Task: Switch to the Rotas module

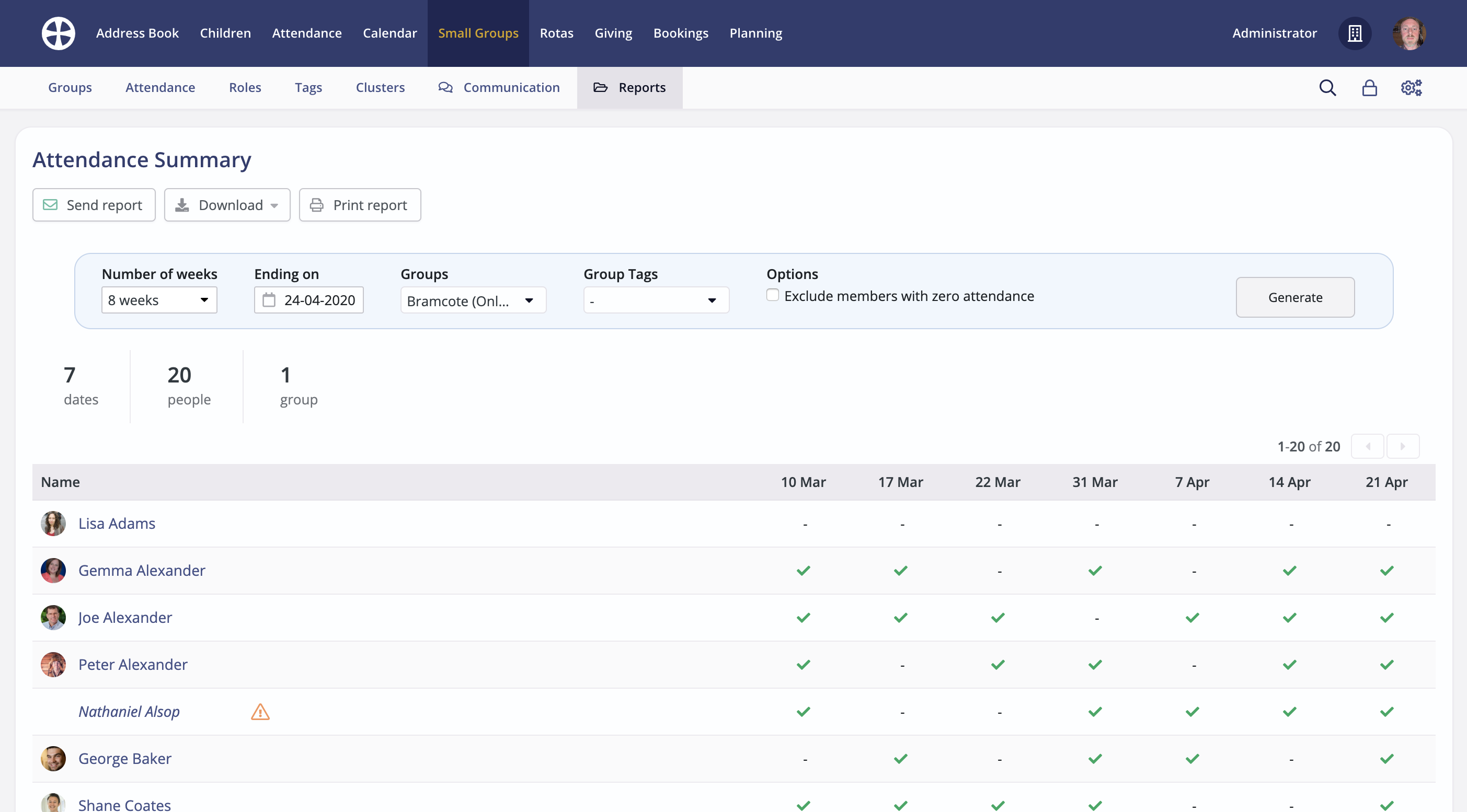Action: (556, 33)
